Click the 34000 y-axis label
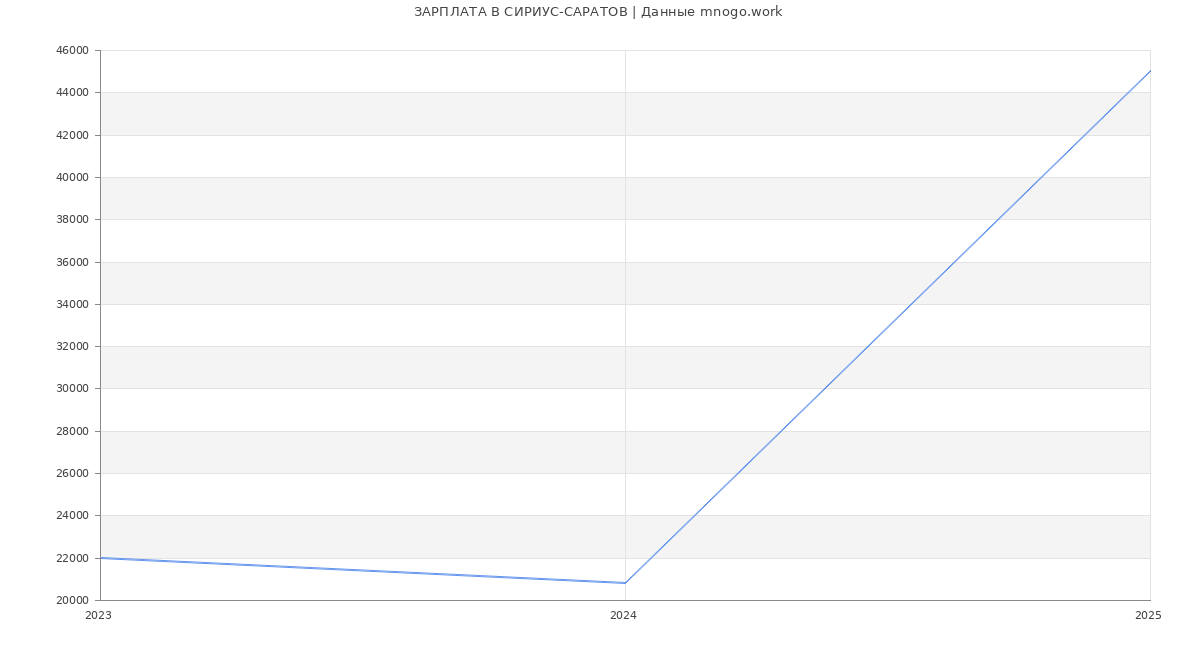Screen dimensions: 1200x650 (72, 304)
